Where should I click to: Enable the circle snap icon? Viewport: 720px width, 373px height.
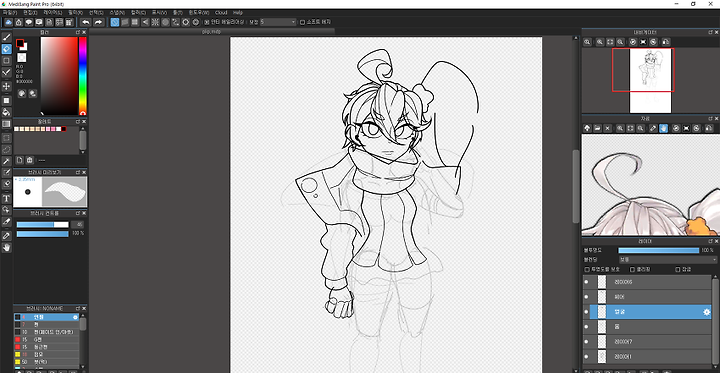click(x=165, y=22)
